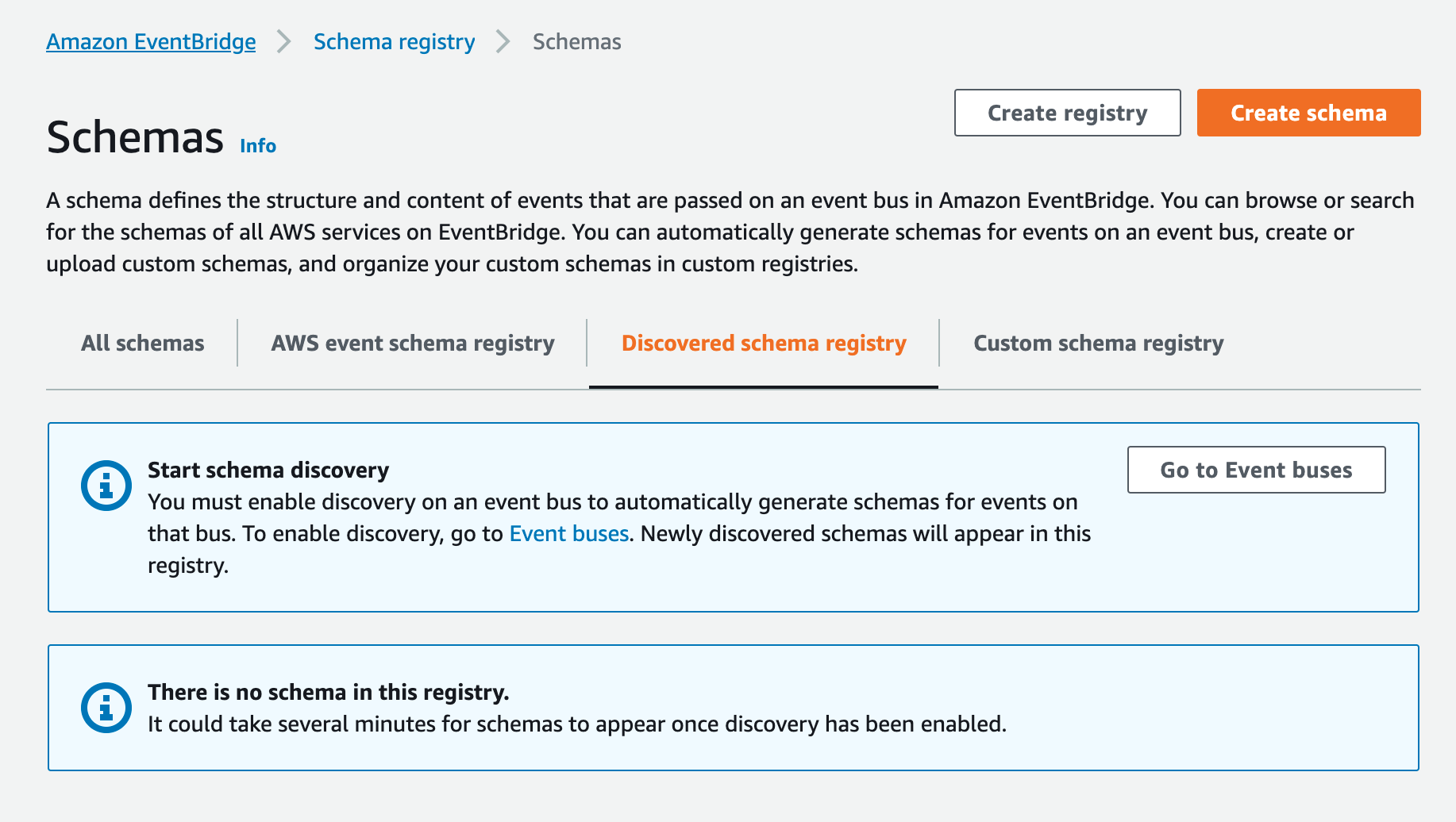Viewport: 1456px width, 822px height.
Task: Open the Amazon EventBridge breadcrumb link
Action: (151, 41)
